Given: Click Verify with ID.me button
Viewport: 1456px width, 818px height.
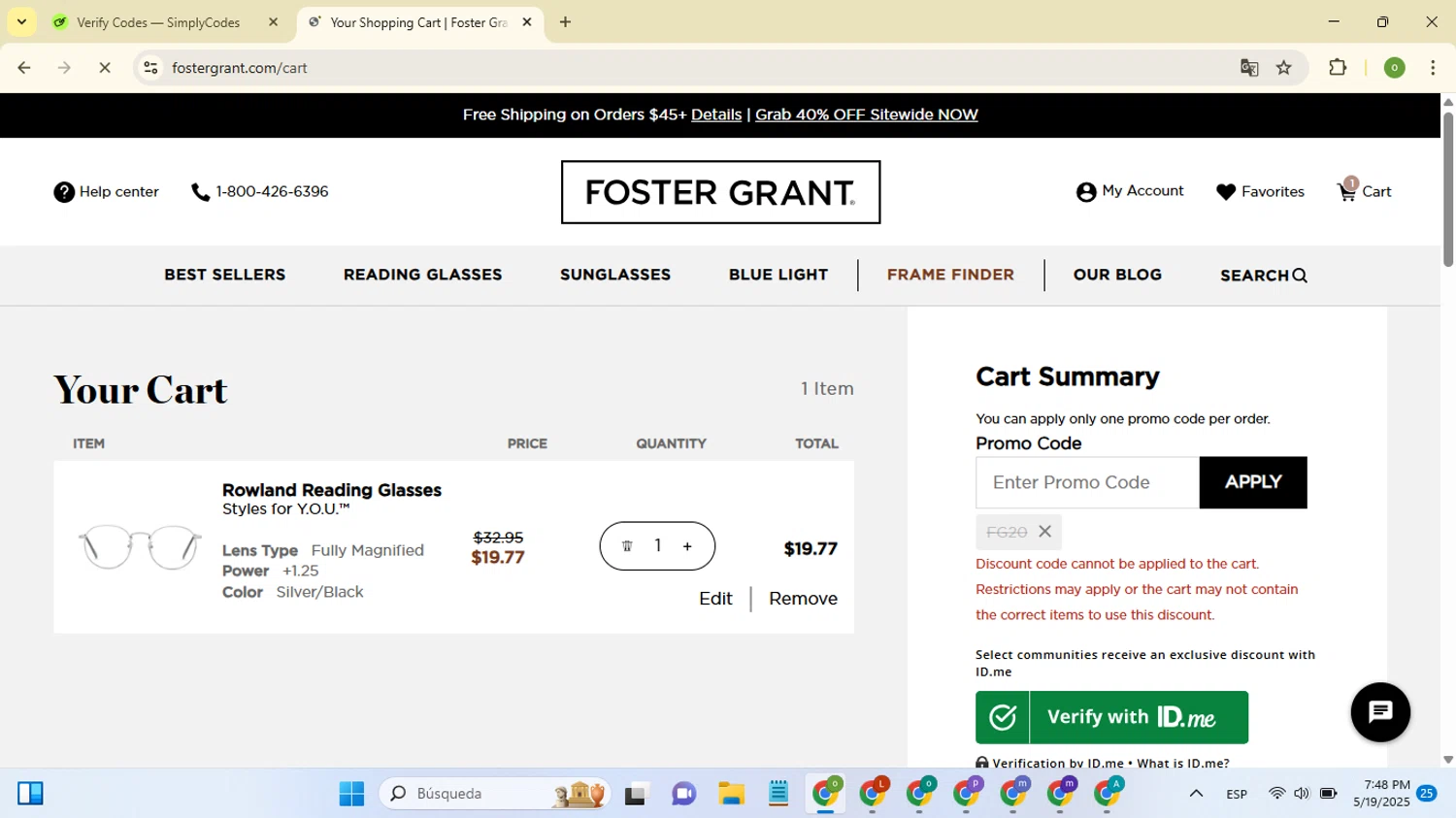Looking at the screenshot, I should tap(1111, 717).
